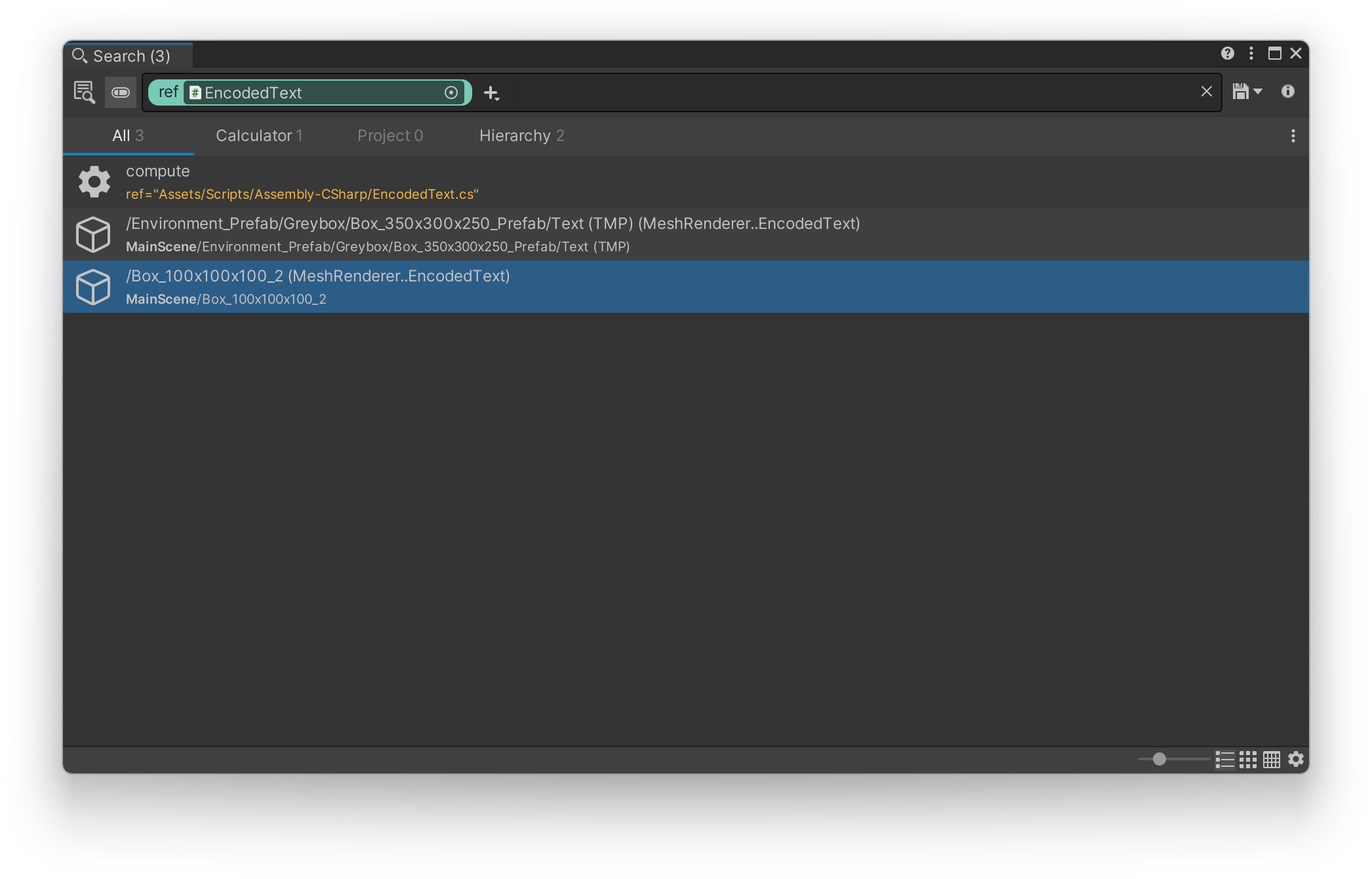Image resolution: width=1372 pixels, height=879 pixels.
Task: Toggle the inspector preview info icon
Action: 1288,92
